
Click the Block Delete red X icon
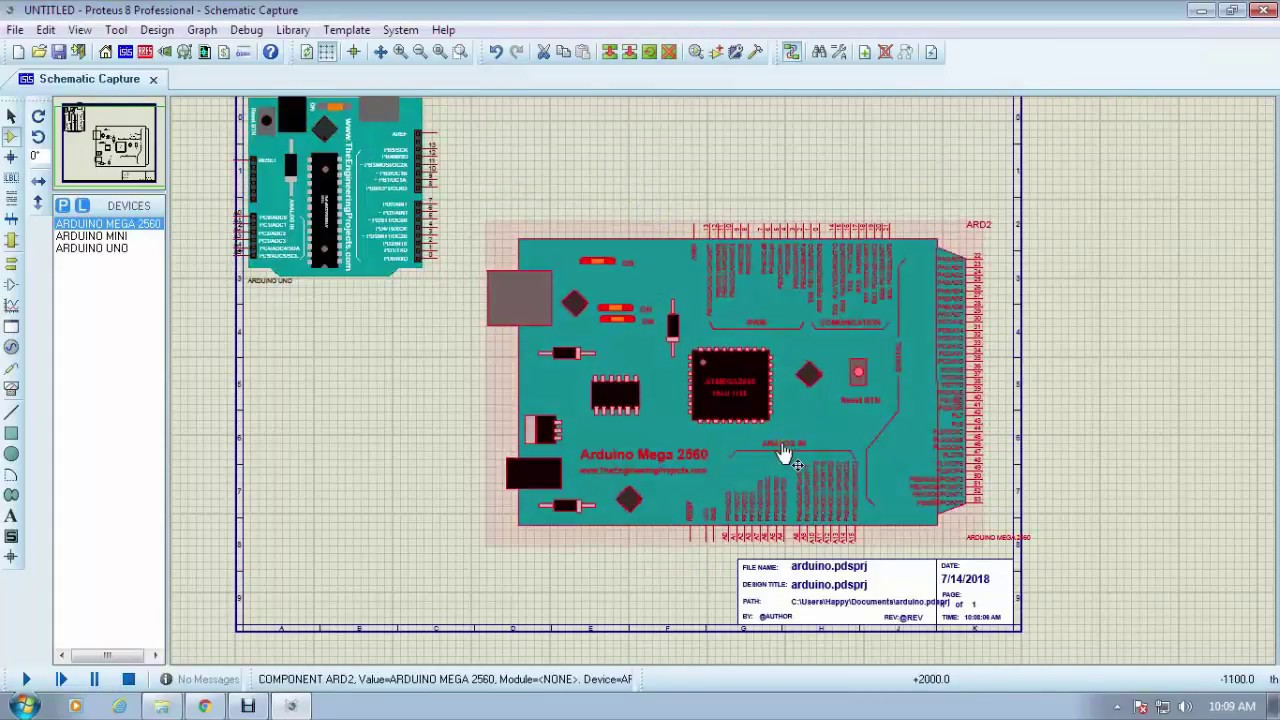669,52
